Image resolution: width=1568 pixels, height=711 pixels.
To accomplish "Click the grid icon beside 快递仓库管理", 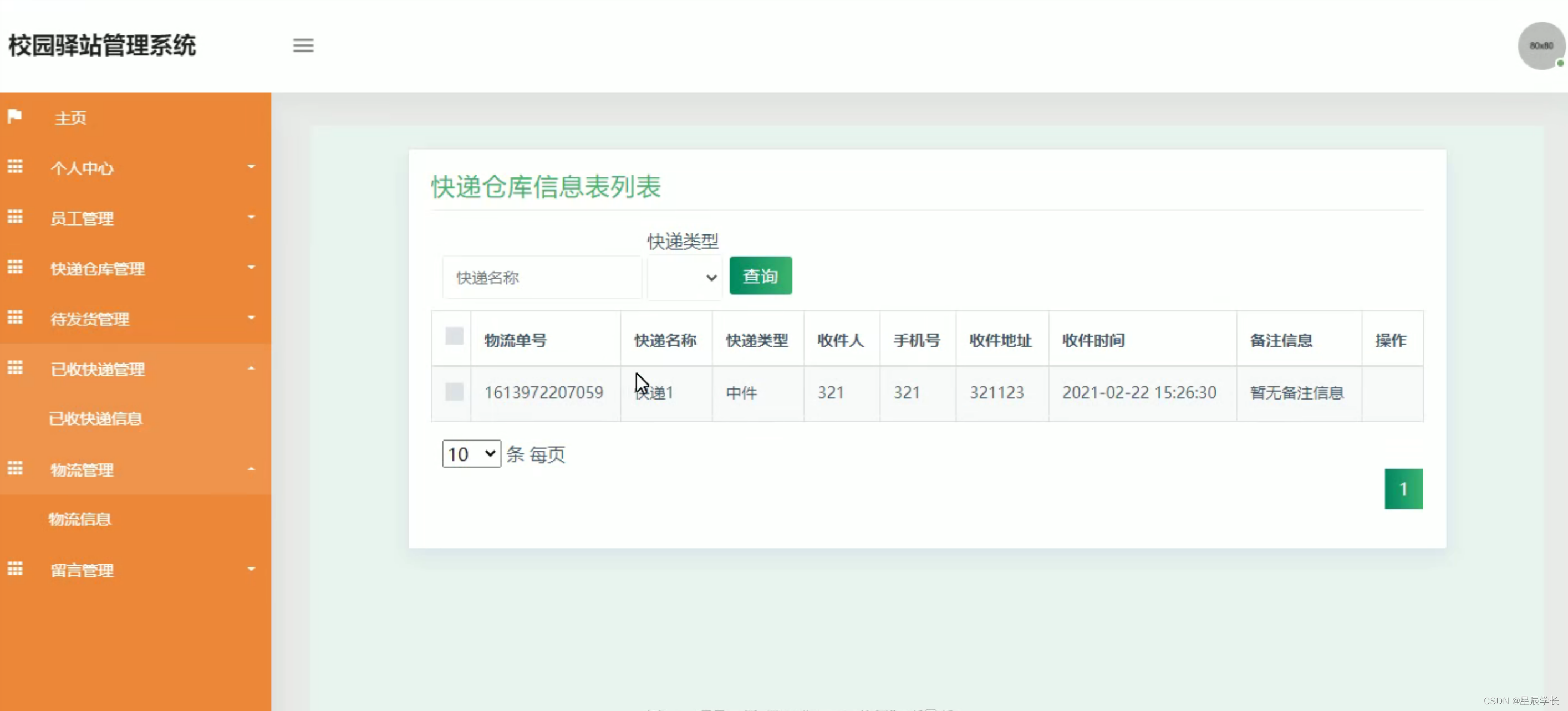I will tap(14, 267).
